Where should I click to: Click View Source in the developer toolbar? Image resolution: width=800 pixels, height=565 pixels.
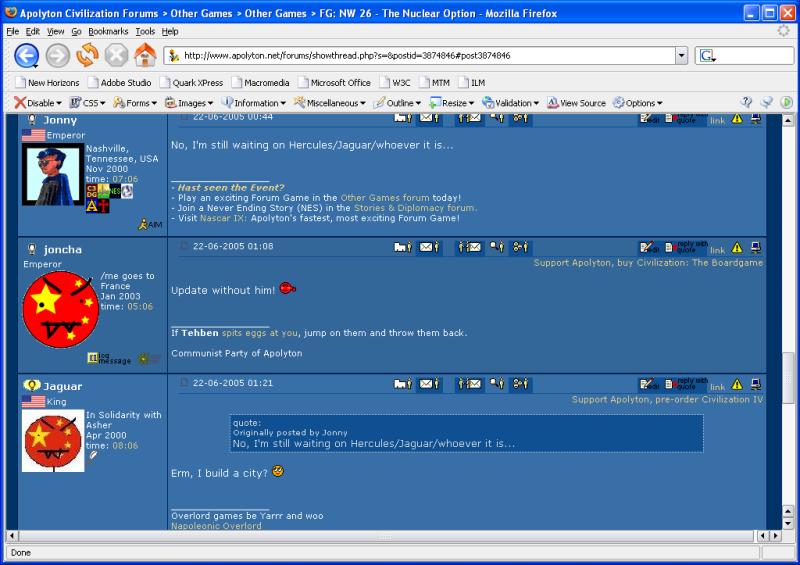pyautogui.click(x=577, y=103)
